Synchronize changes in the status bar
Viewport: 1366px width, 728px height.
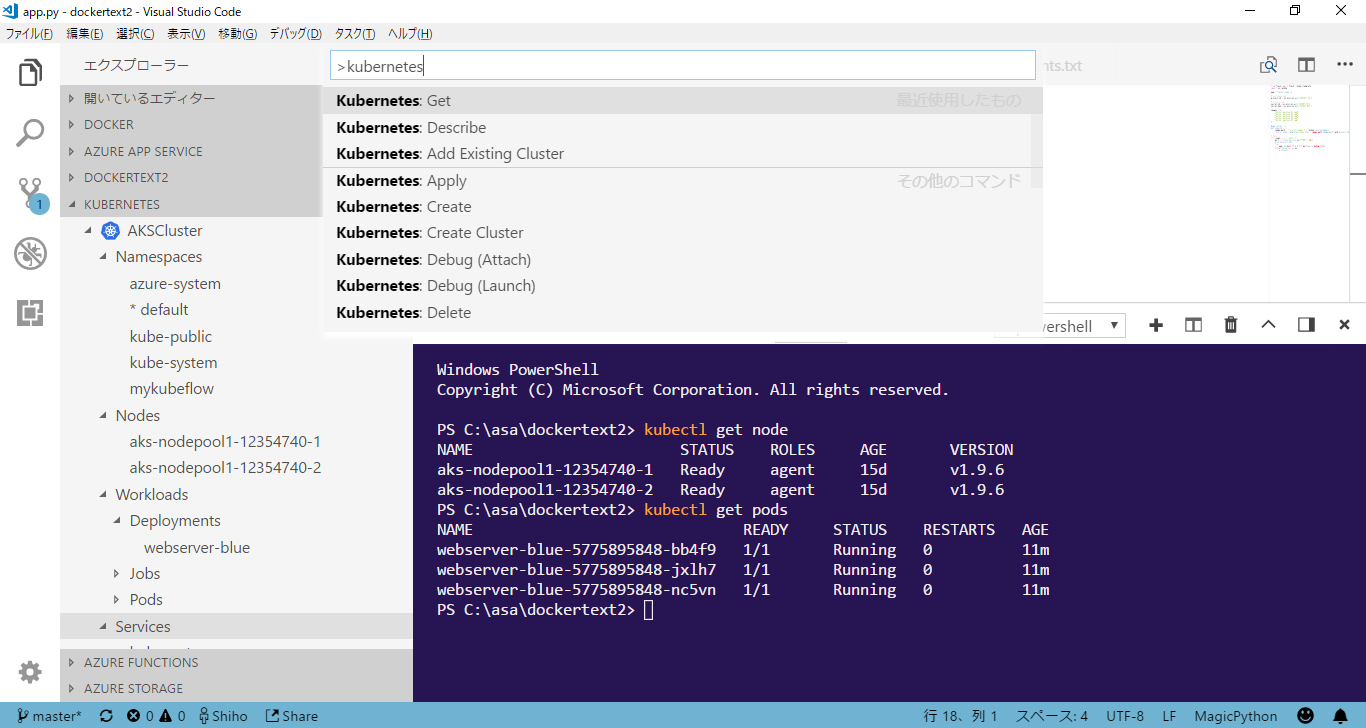click(x=106, y=716)
